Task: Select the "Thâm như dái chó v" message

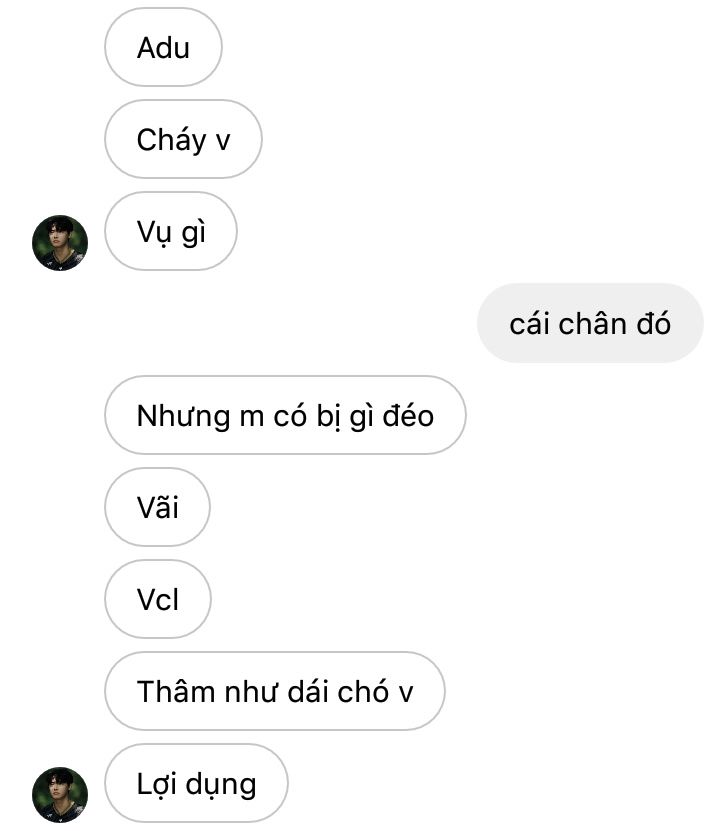Action: click(x=274, y=691)
